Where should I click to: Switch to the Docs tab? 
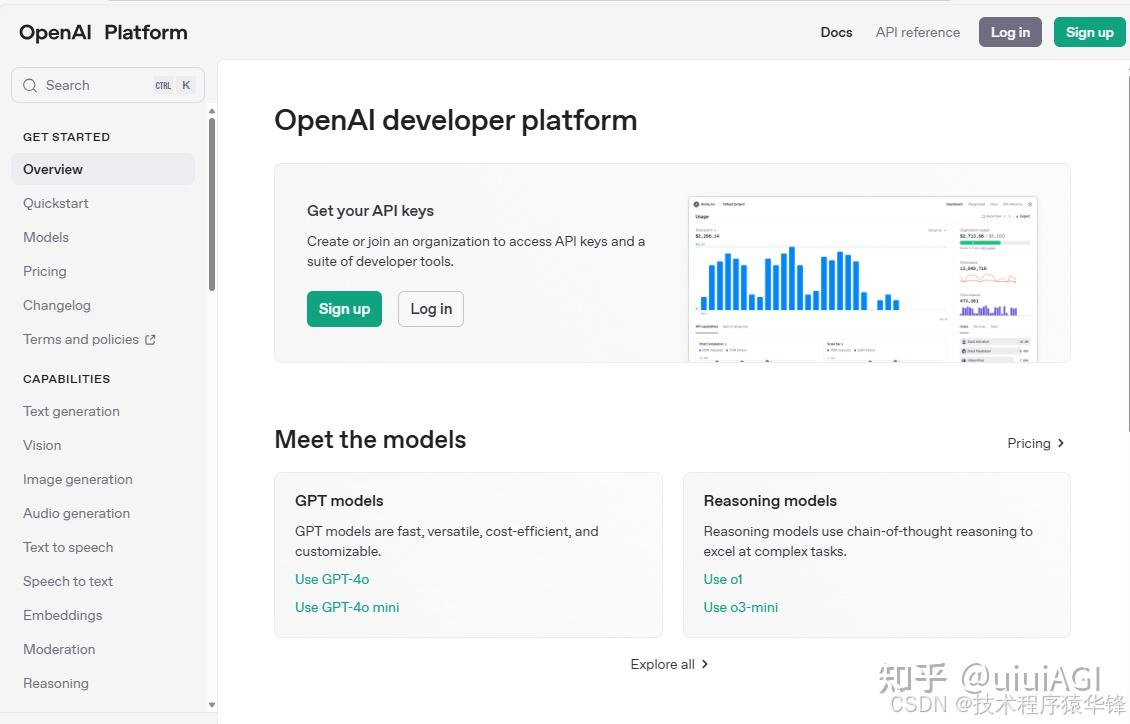tap(836, 32)
